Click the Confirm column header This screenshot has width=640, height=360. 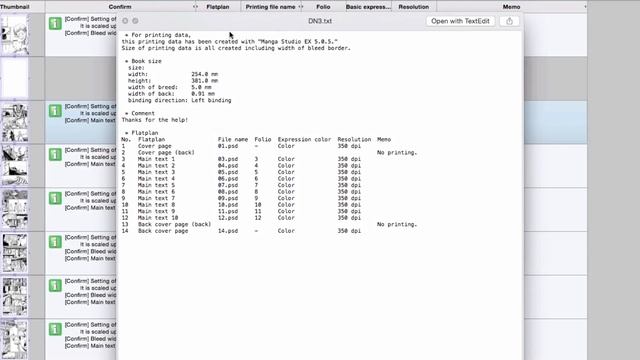pyautogui.click(x=120, y=7)
